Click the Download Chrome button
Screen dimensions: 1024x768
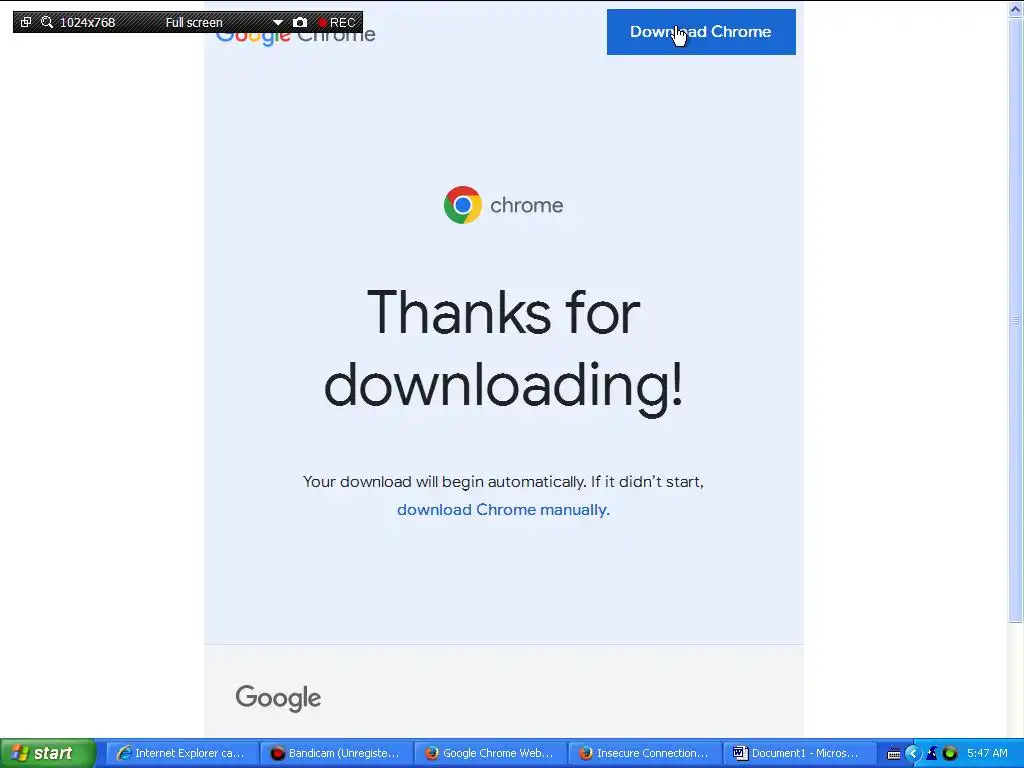click(x=701, y=32)
